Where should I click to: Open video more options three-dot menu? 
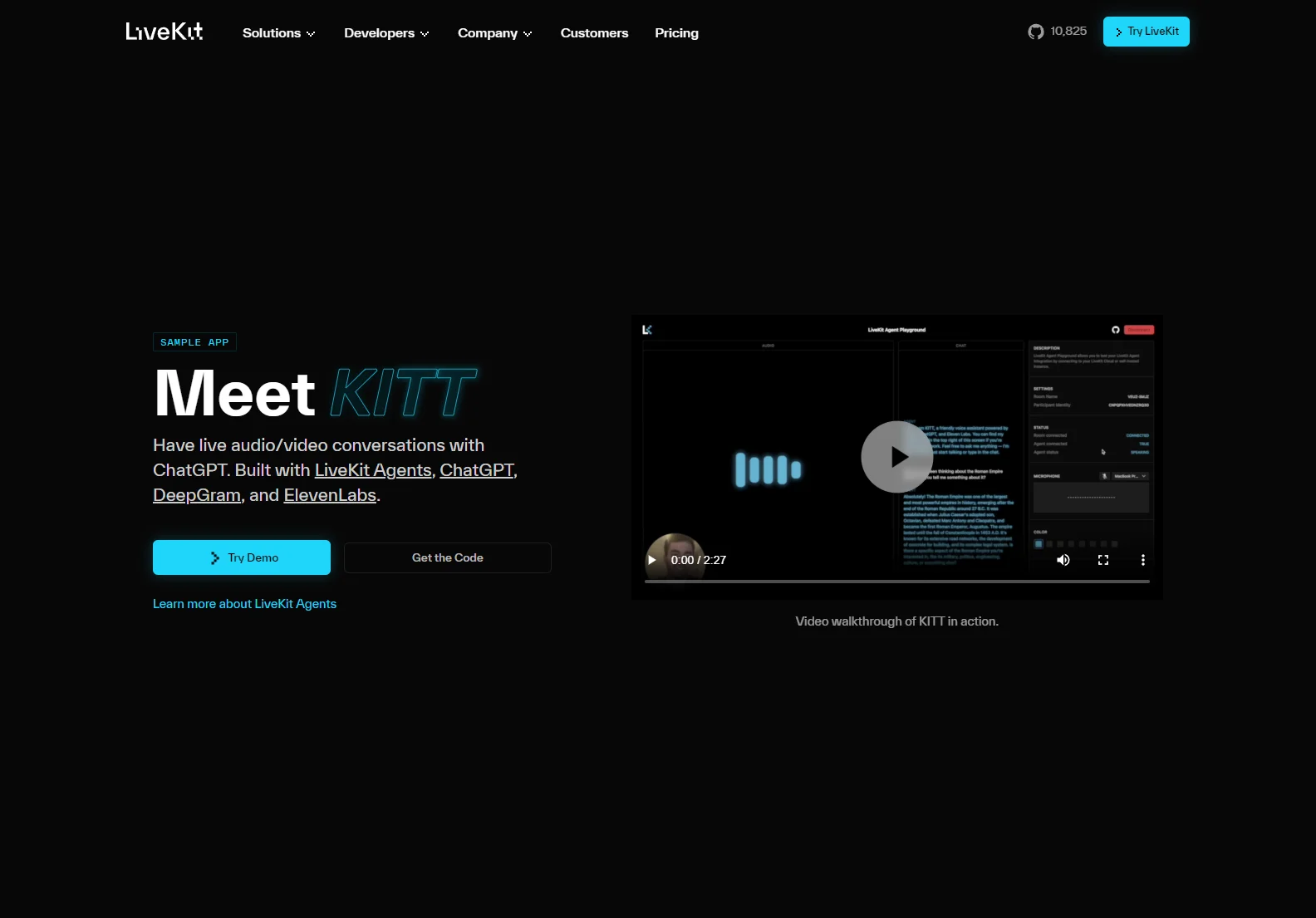pyautogui.click(x=1143, y=560)
